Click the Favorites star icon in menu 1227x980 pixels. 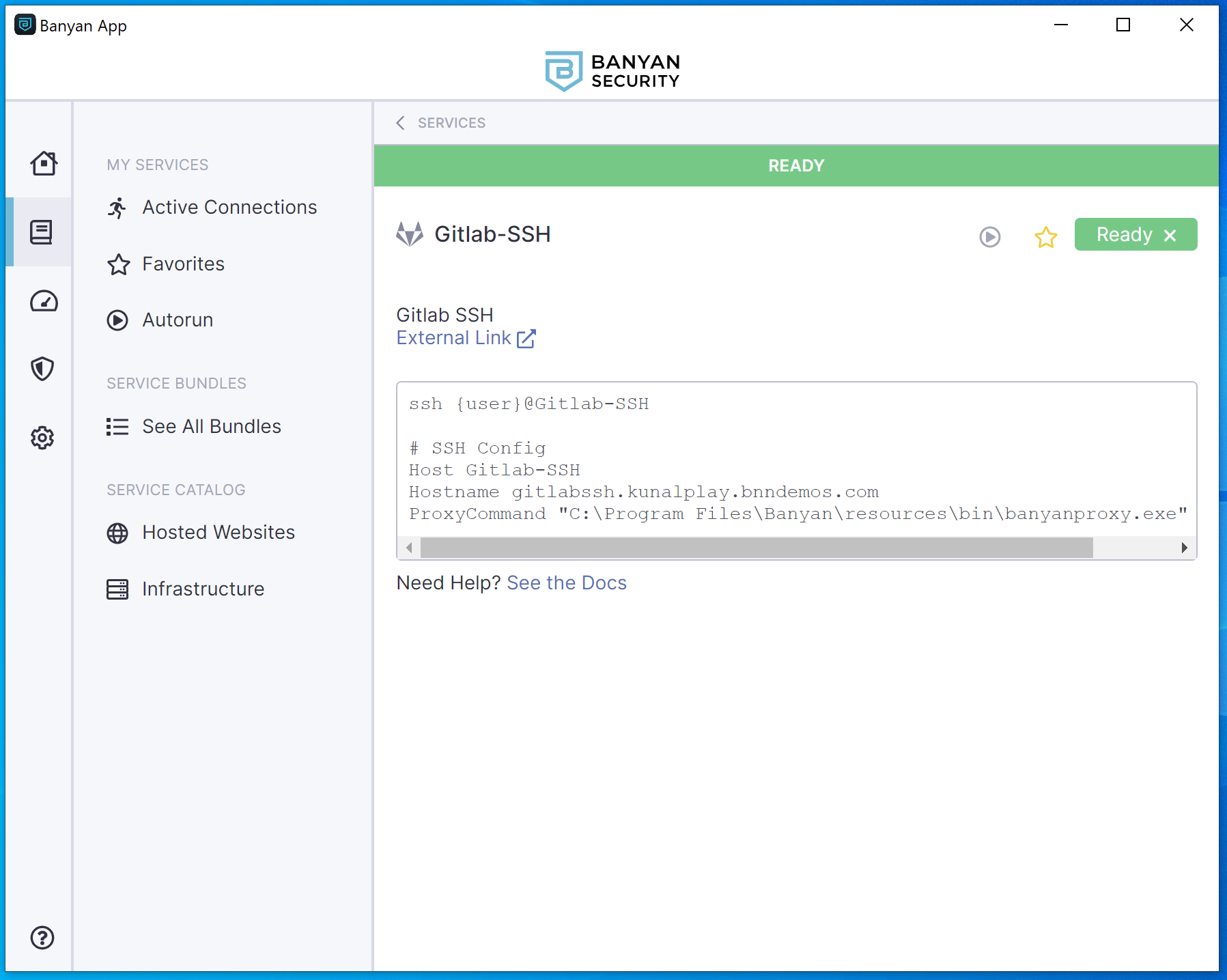pyautogui.click(x=118, y=264)
